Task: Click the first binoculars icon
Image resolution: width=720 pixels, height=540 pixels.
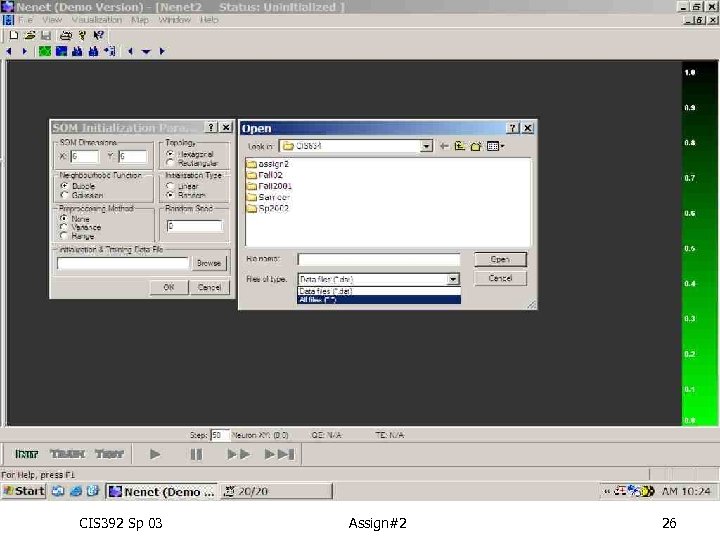Action: point(77,51)
